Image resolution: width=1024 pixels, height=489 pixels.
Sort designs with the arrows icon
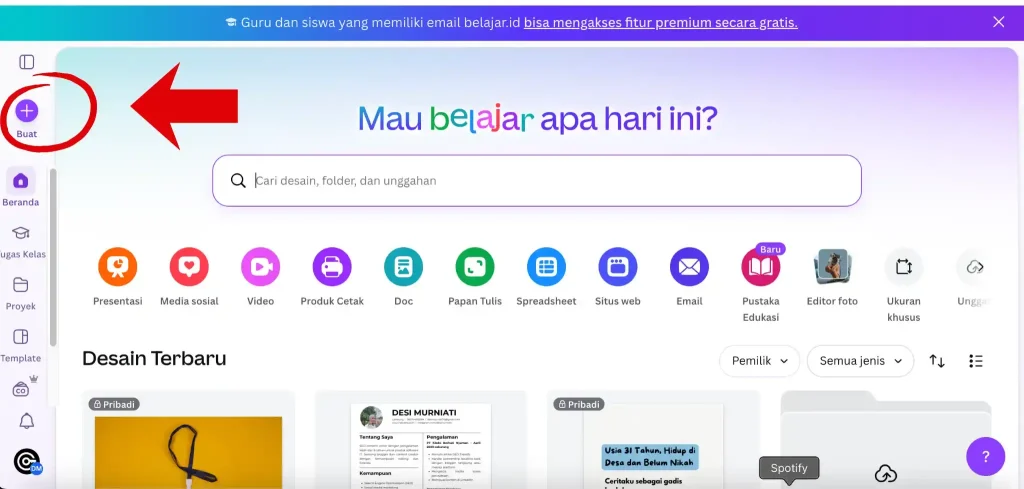coord(937,361)
